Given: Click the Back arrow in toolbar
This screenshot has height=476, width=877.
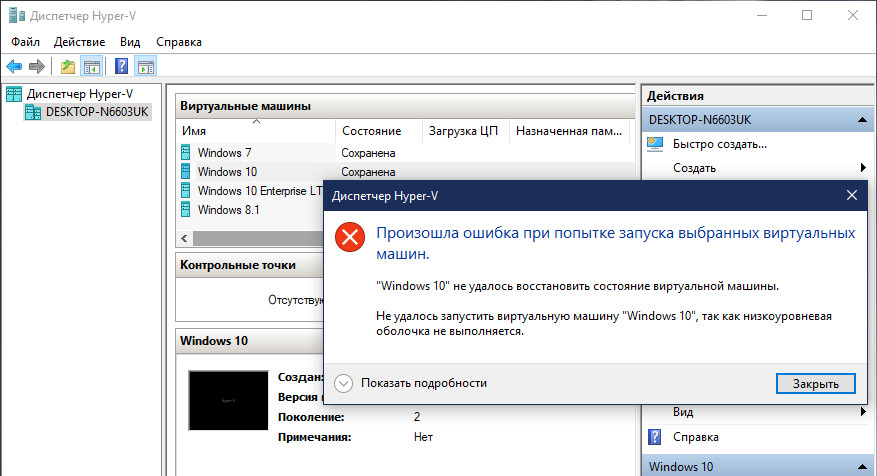Looking at the screenshot, I should [14, 67].
